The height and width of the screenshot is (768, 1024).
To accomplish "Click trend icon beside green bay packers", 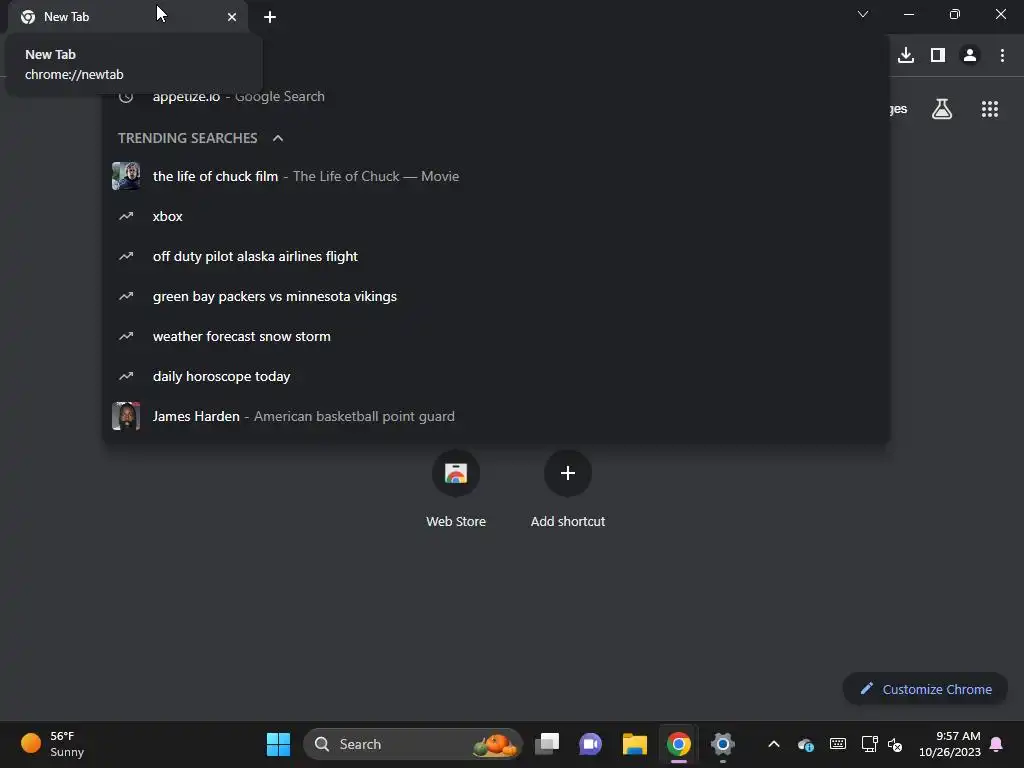I will click(126, 296).
